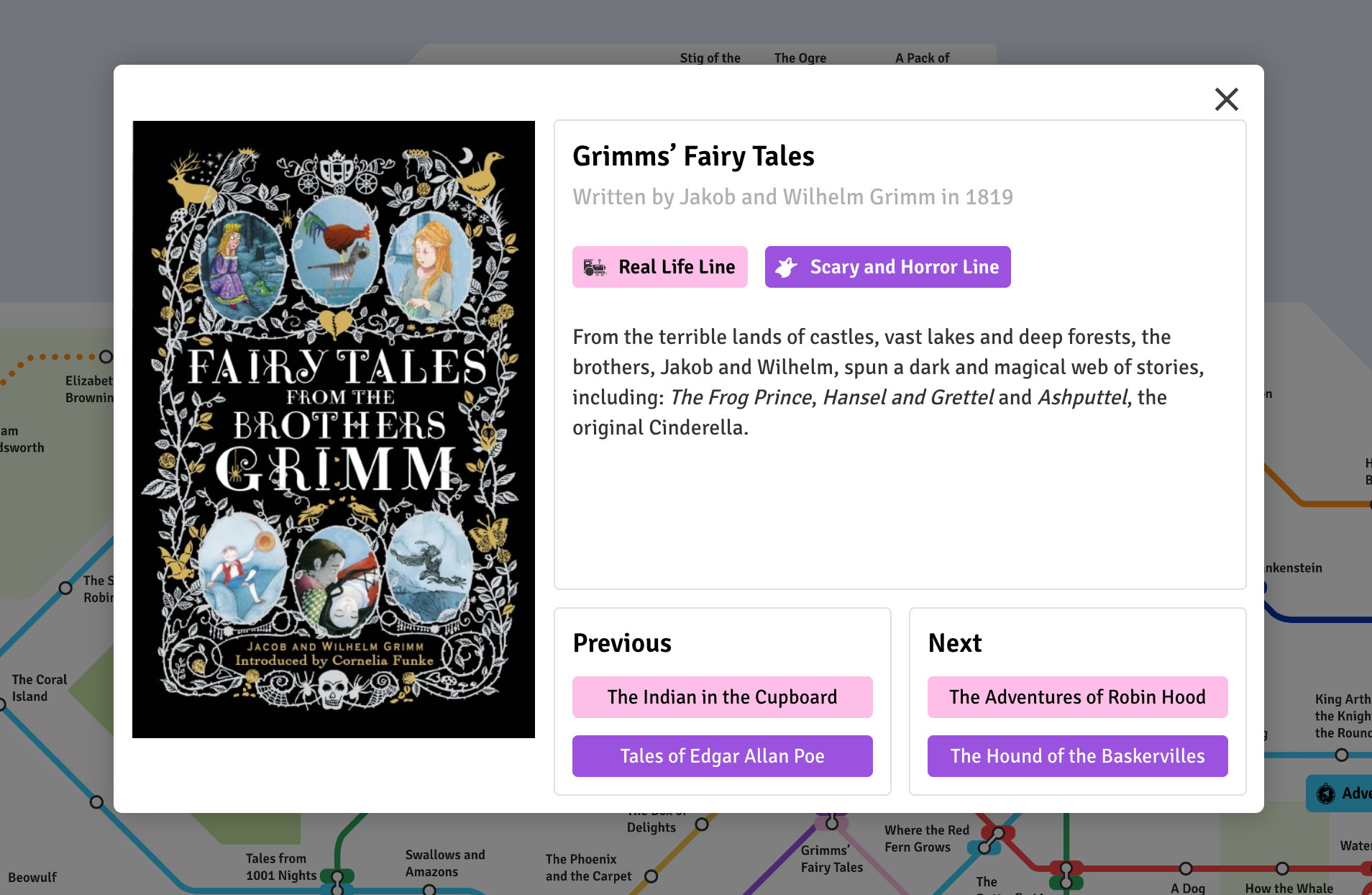Click the Fairy Tales book cover image

click(x=334, y=430)
